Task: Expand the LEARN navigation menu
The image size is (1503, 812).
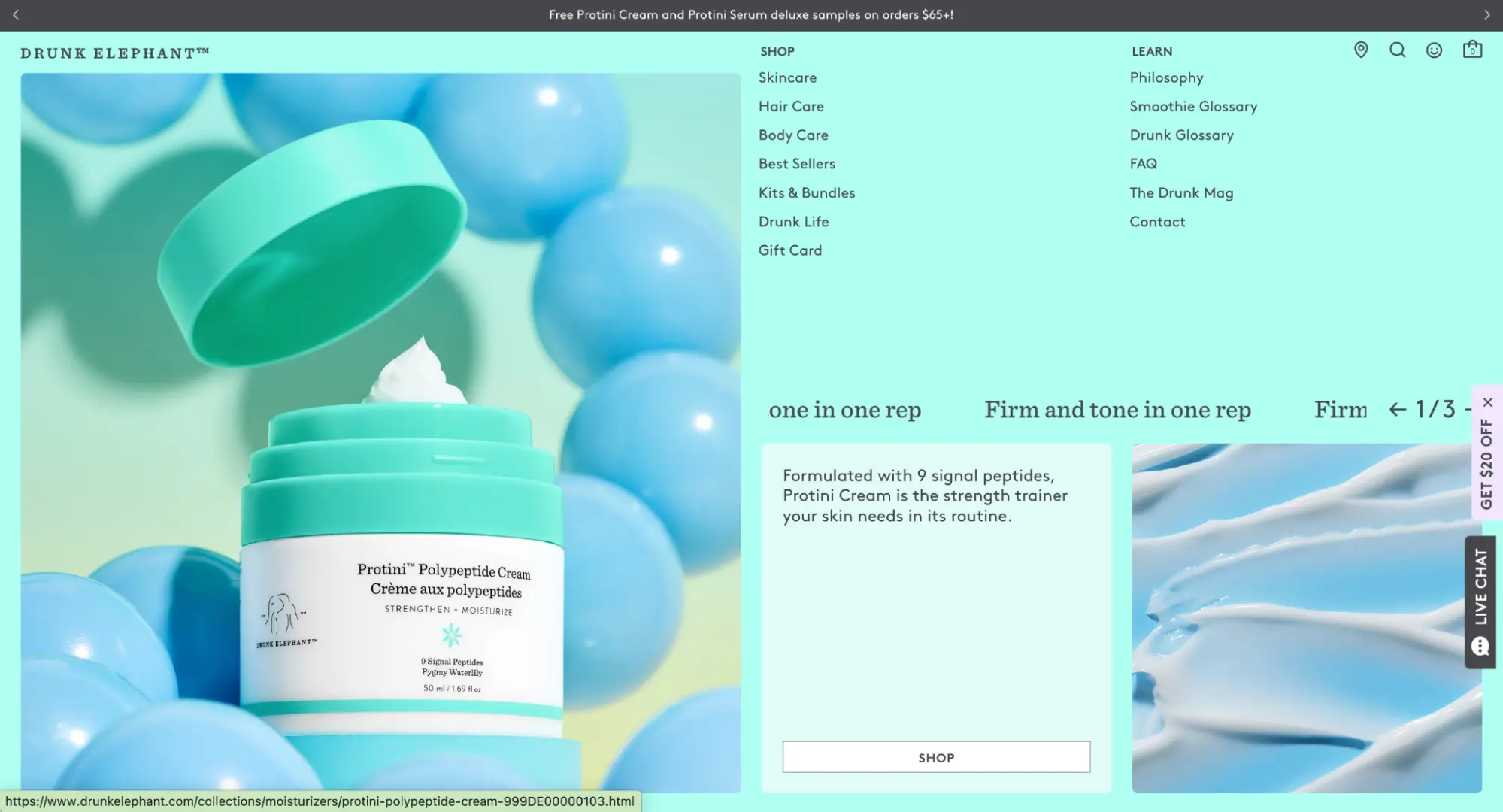Action: [1151, 51]
